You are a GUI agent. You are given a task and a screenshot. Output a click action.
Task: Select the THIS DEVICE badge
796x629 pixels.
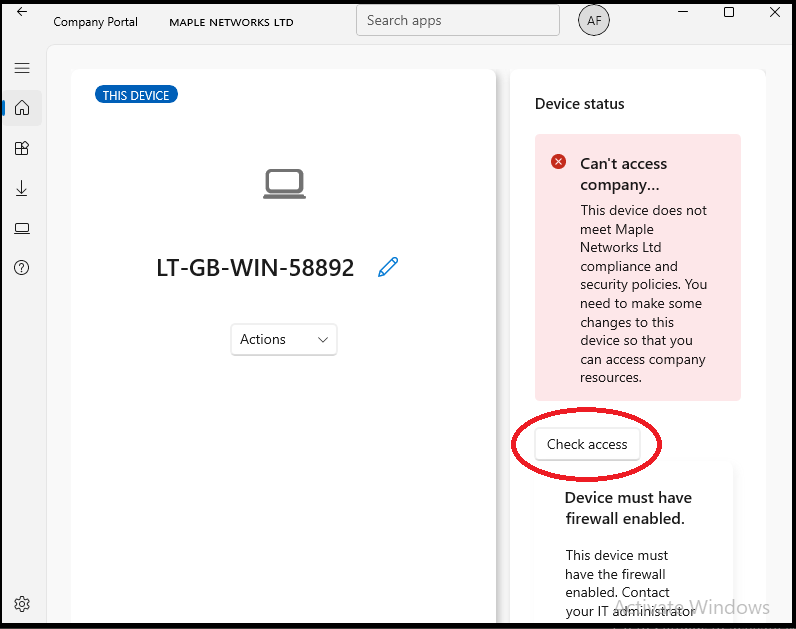[137, 95]
